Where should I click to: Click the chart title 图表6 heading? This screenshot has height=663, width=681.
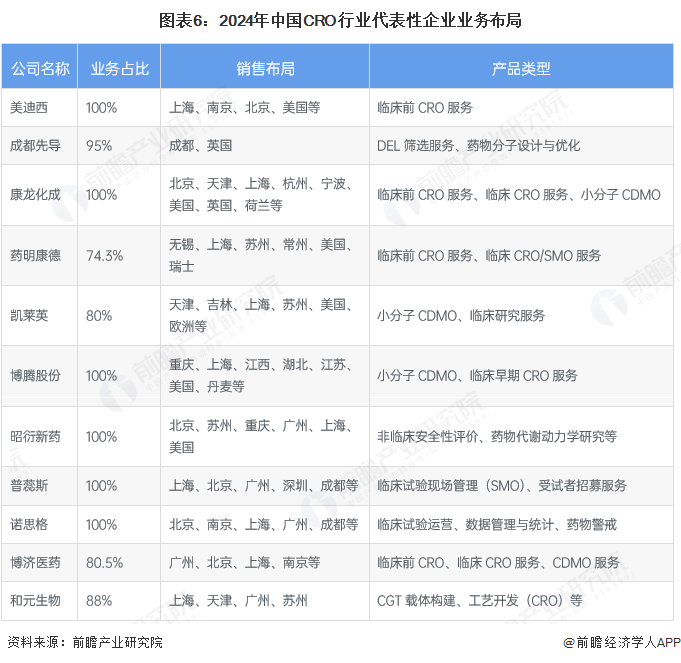point(340,19)
